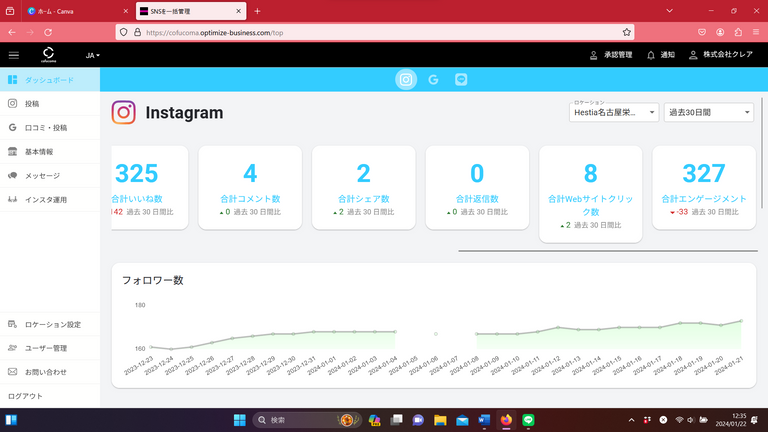Open インスタ運用 sidebar item
The height and width of the screenshot is (432, 768).
[45, 200]
